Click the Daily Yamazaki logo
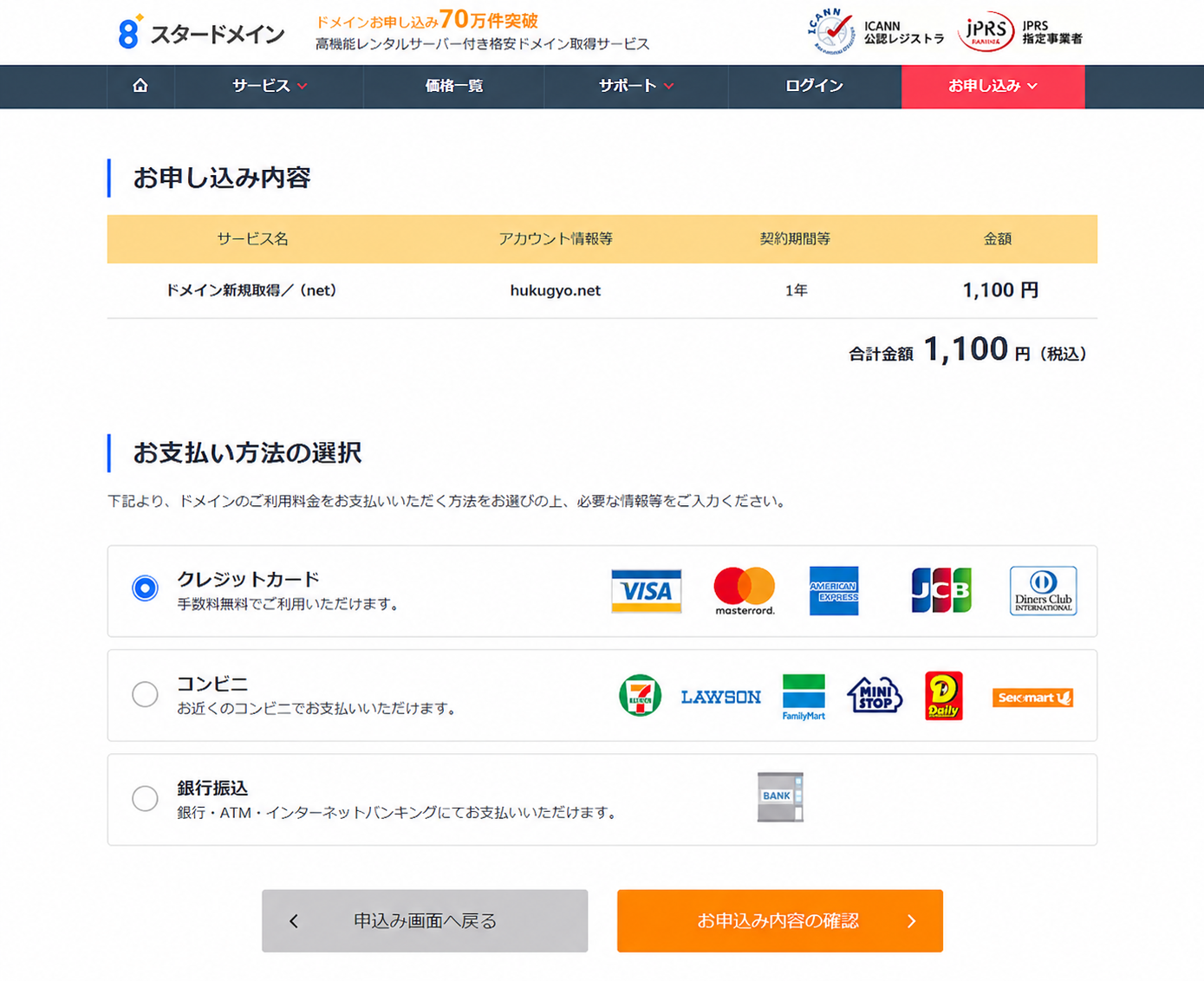1204x981 pixels. (x=944, y=696)
